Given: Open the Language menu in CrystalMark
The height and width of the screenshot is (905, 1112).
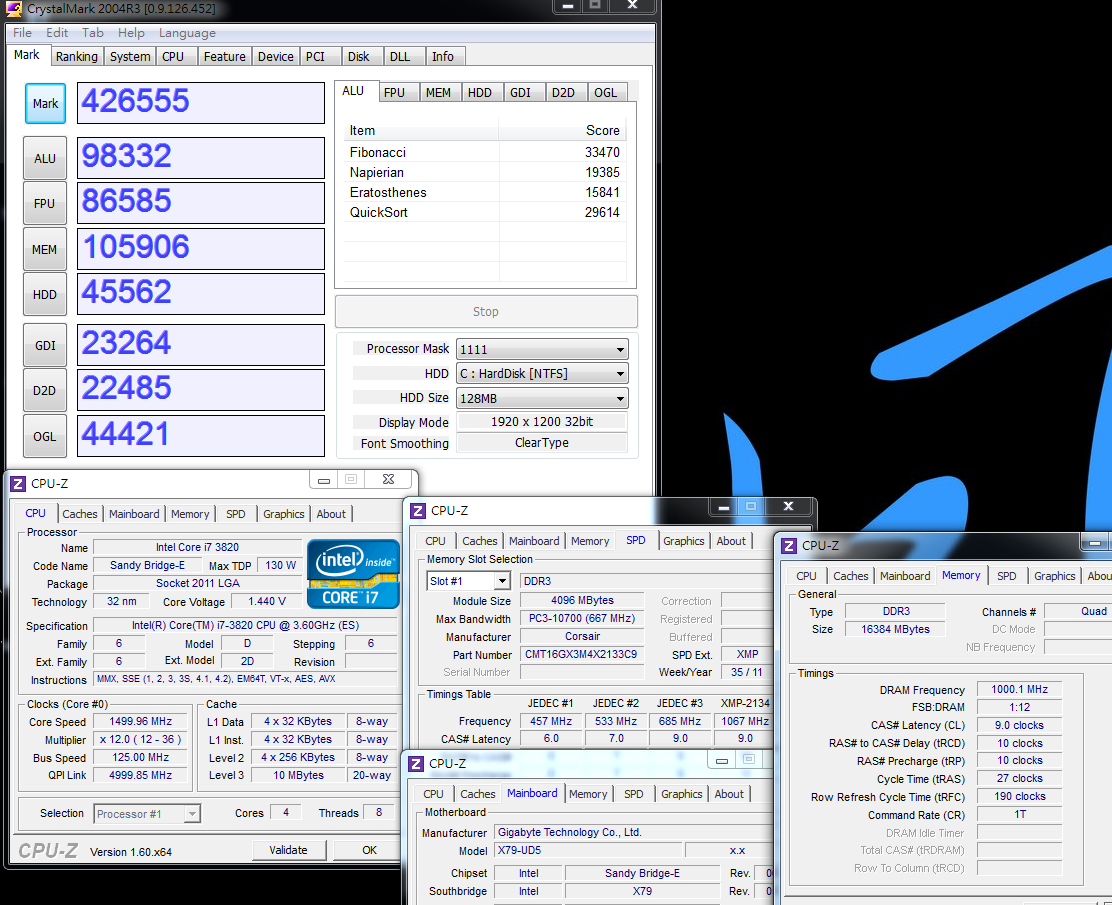Looking at the screenshot, I should 187,33.
